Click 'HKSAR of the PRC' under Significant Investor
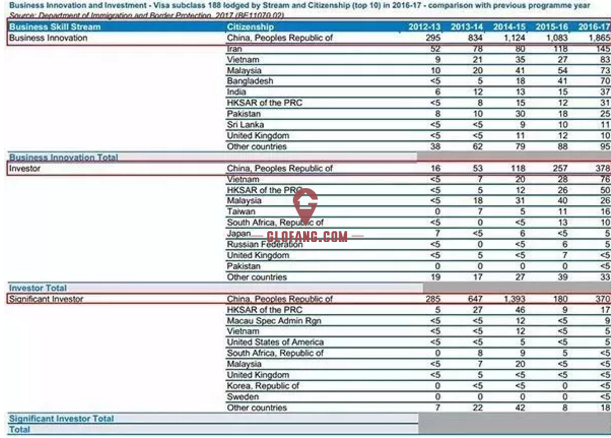This screenshot has width=611, height=438. [265, 310]
